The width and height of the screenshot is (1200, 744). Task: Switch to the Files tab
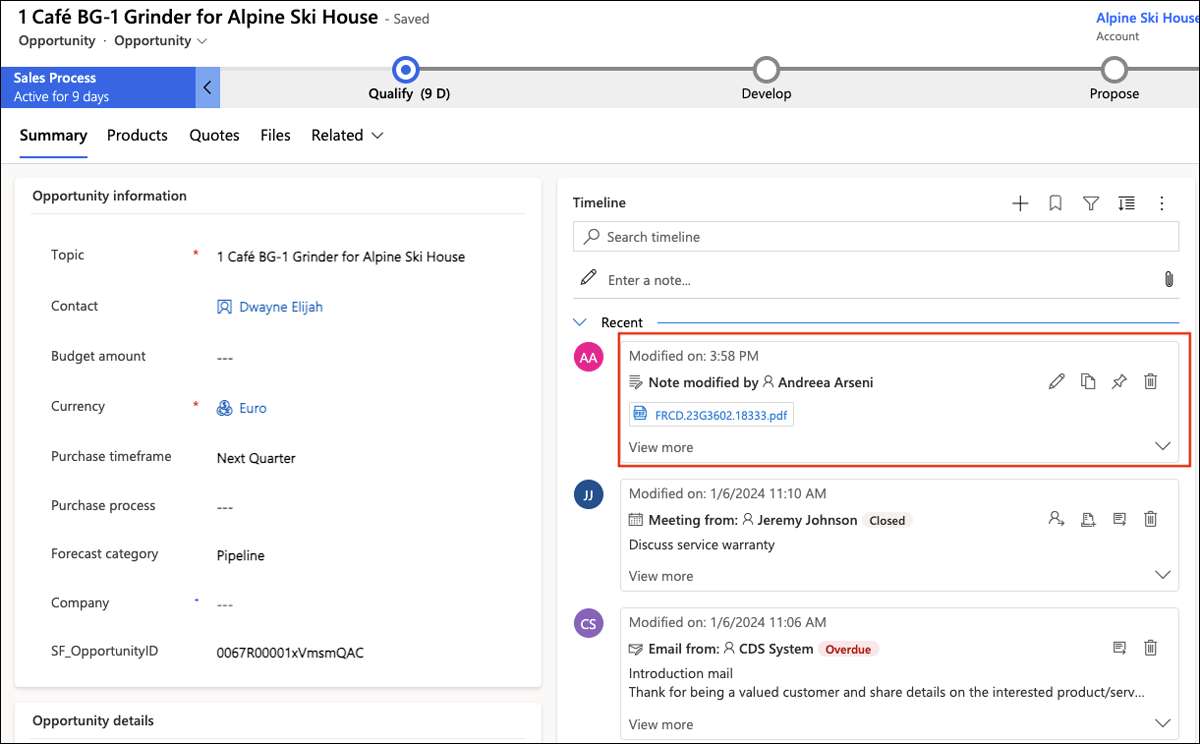pos(275,135)
